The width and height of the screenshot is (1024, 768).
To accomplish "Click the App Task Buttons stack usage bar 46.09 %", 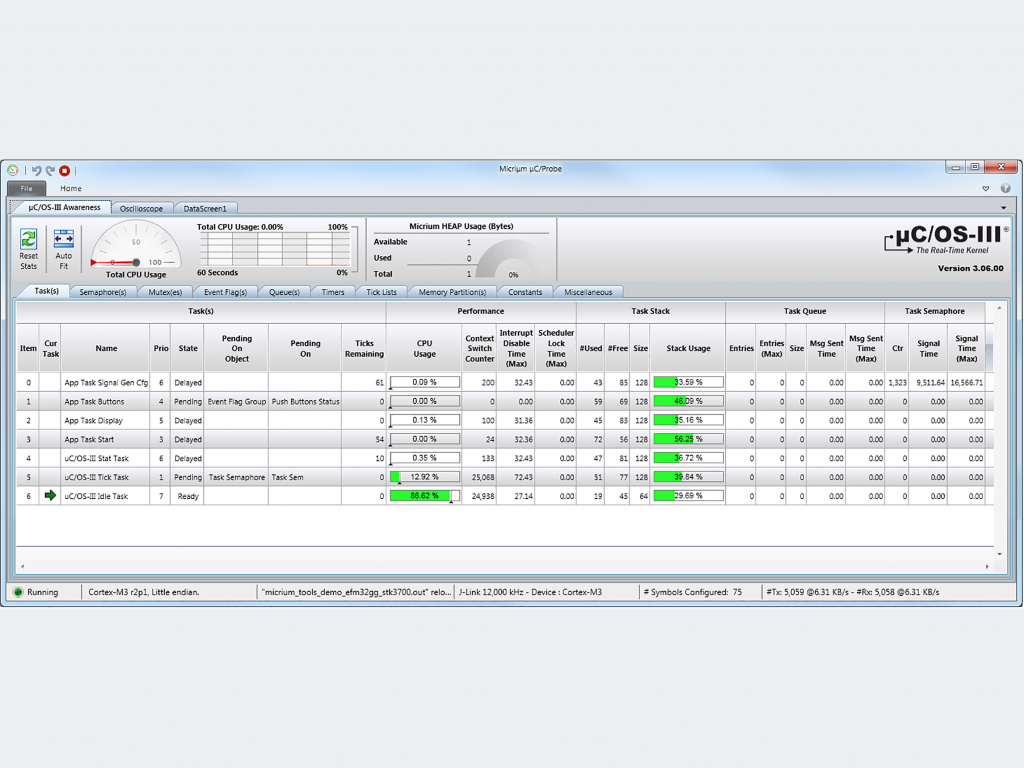I will (x=688, y=401).
